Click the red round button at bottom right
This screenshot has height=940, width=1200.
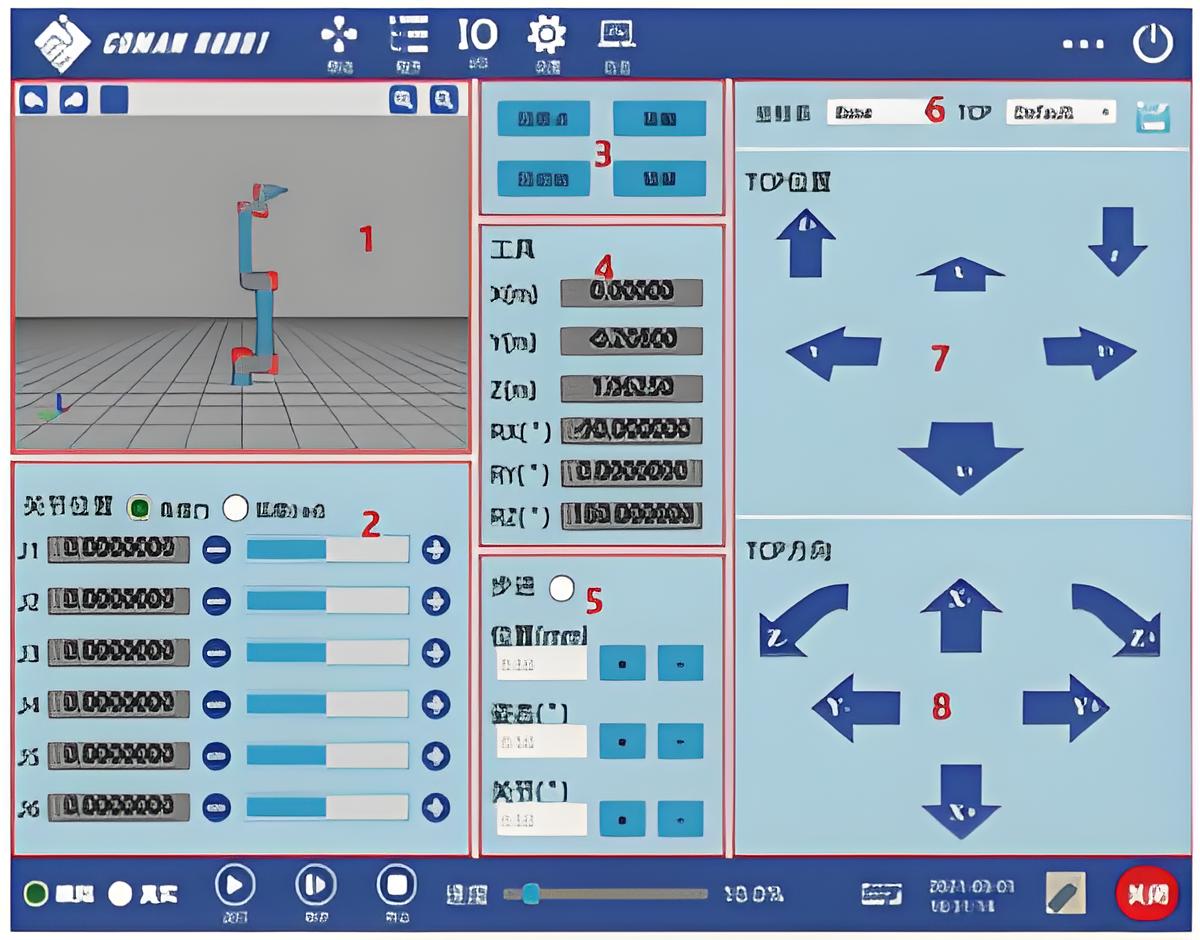click(x=1146, y=892)
